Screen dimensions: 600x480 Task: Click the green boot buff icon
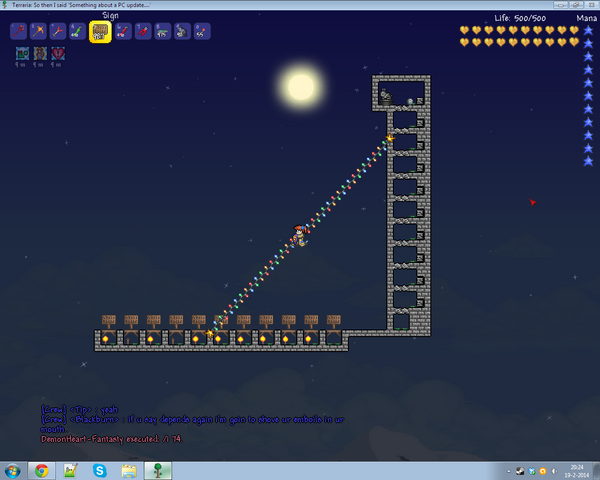(23, 54)
